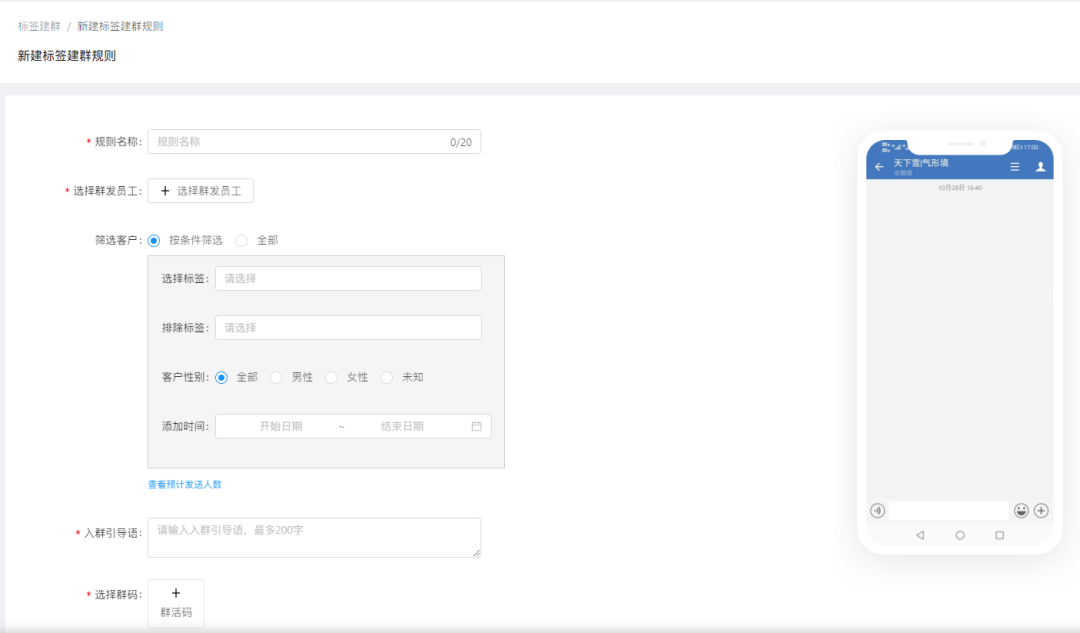The height and width of the screenshot is (633, 1080).
Task: Click the textarea resize handle of 入群引导语
Action: [x=477, y=553]
